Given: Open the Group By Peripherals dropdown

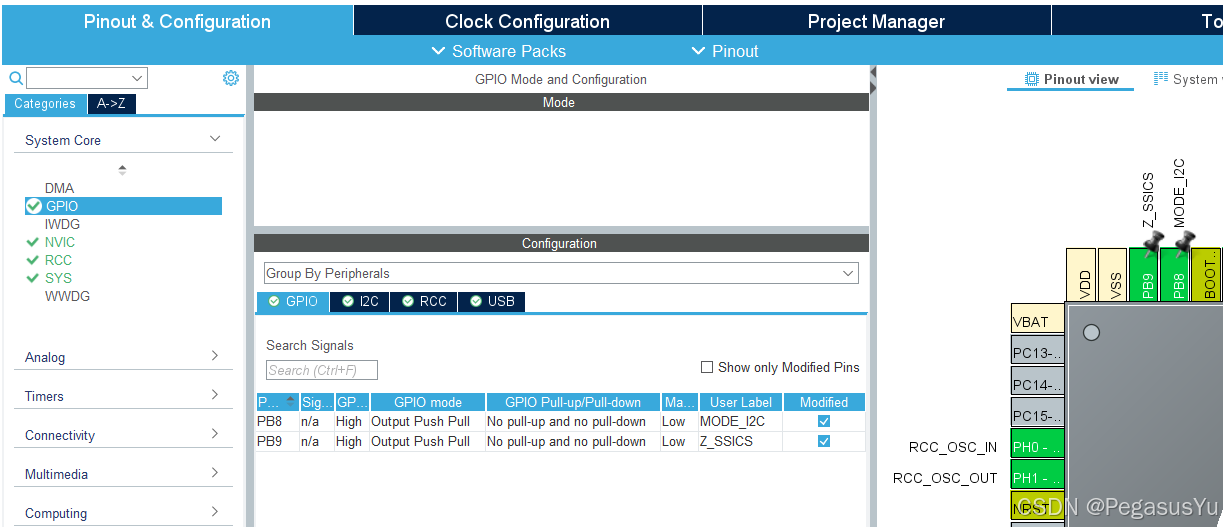Looking at the screenshot, I should pyautogui.click(x=561, y=273).
